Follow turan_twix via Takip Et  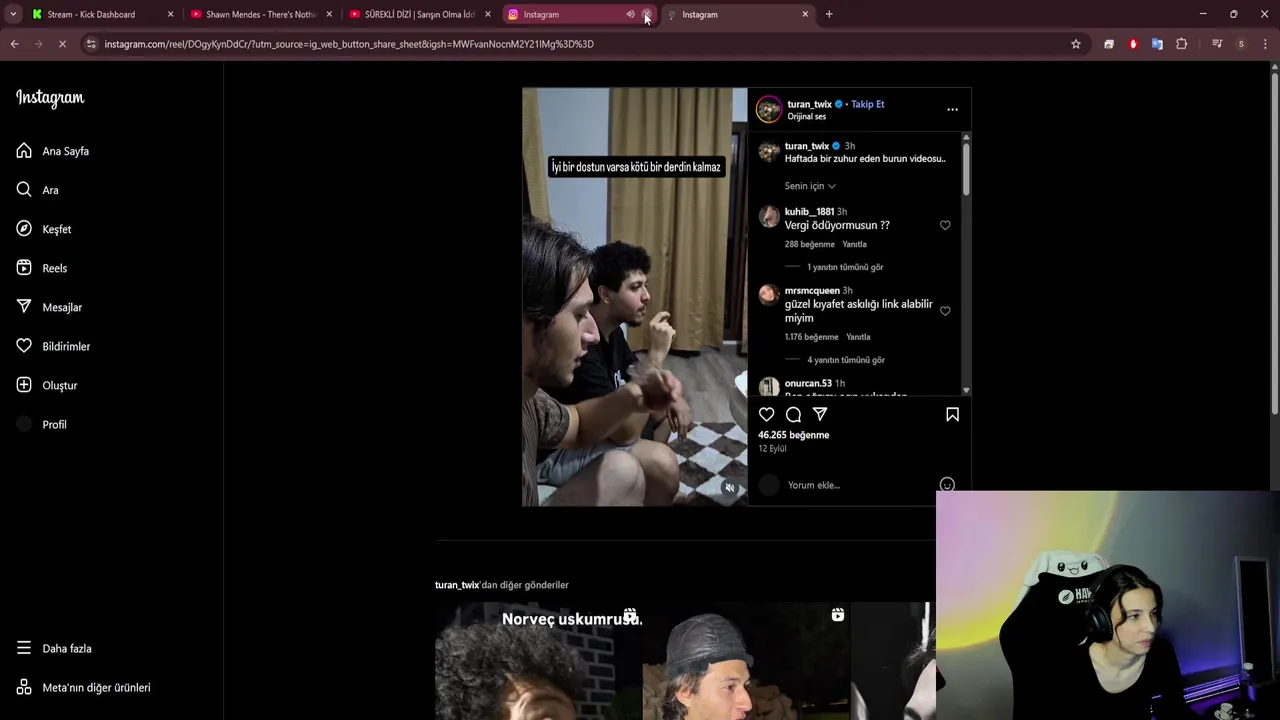[x=868, y=104]
